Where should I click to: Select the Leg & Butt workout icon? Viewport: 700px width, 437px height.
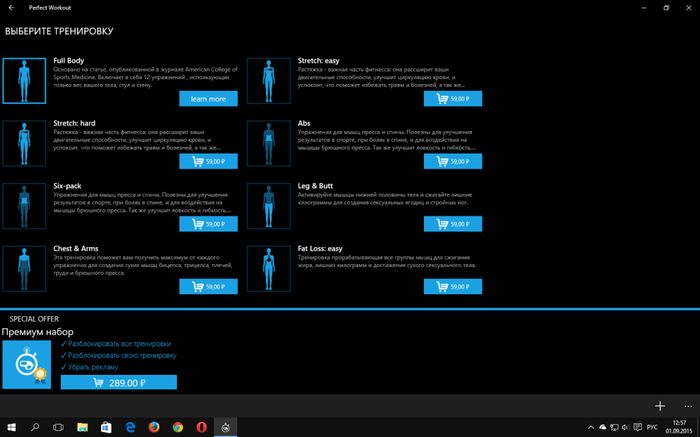point(269,206)
